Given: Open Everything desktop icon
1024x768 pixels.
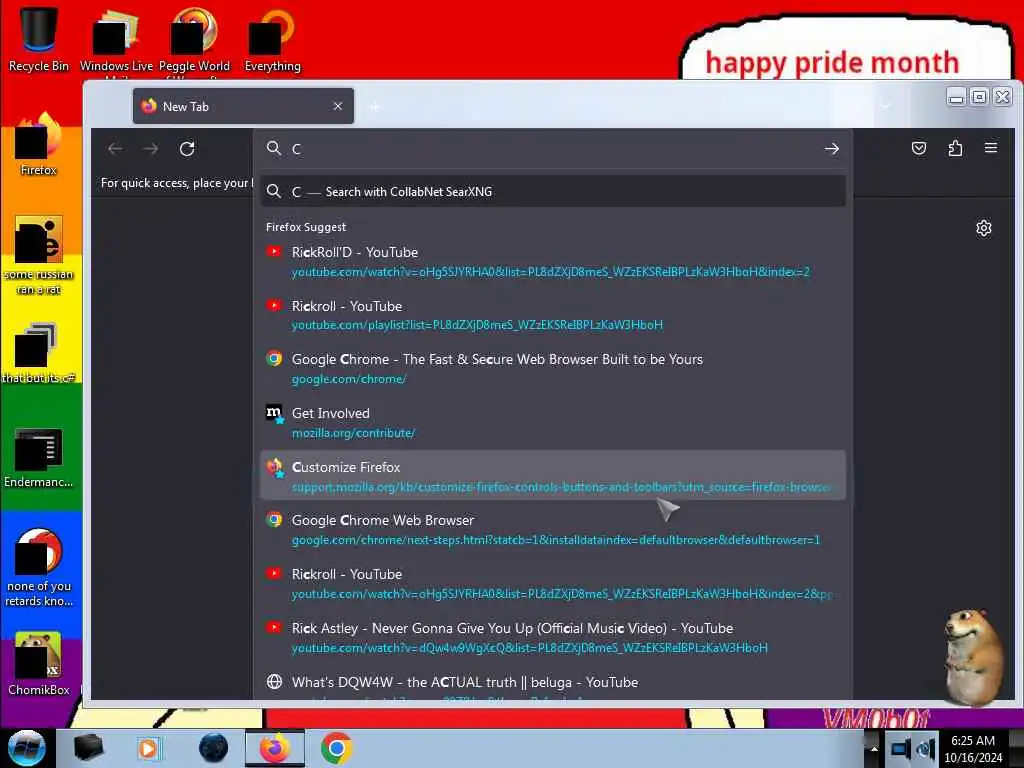Looking at the screenshot, I should click(272, 39).
